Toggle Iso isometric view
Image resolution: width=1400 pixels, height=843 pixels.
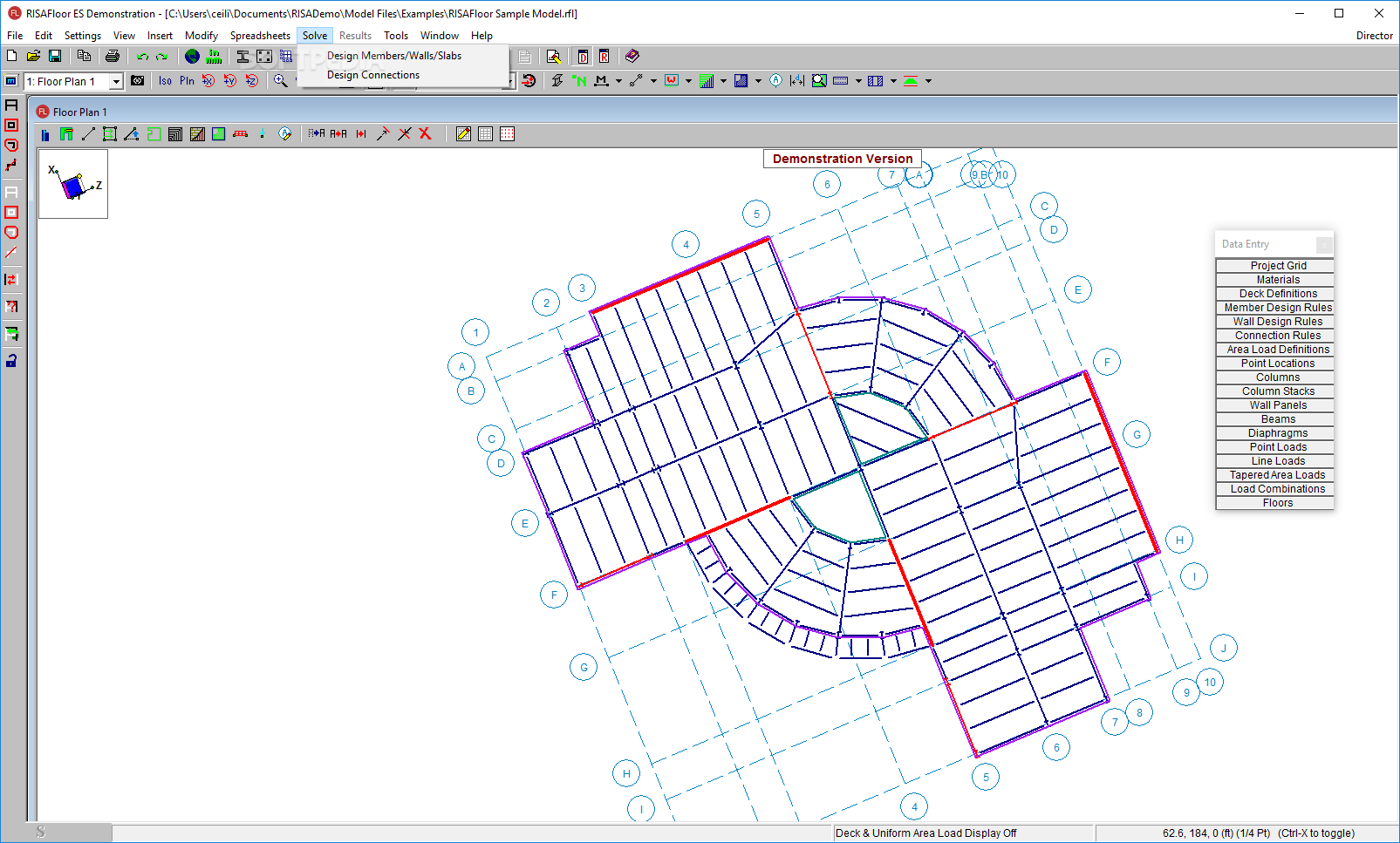point(165,81)
